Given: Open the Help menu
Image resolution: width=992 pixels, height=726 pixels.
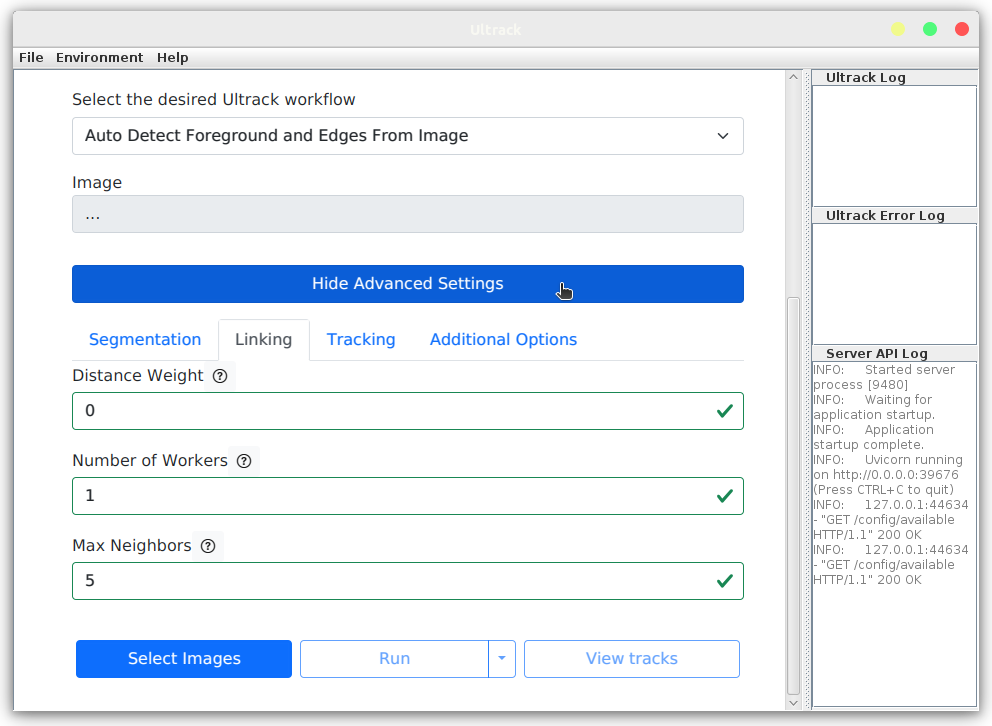Looking at the screenshot, I should (172, 58).
